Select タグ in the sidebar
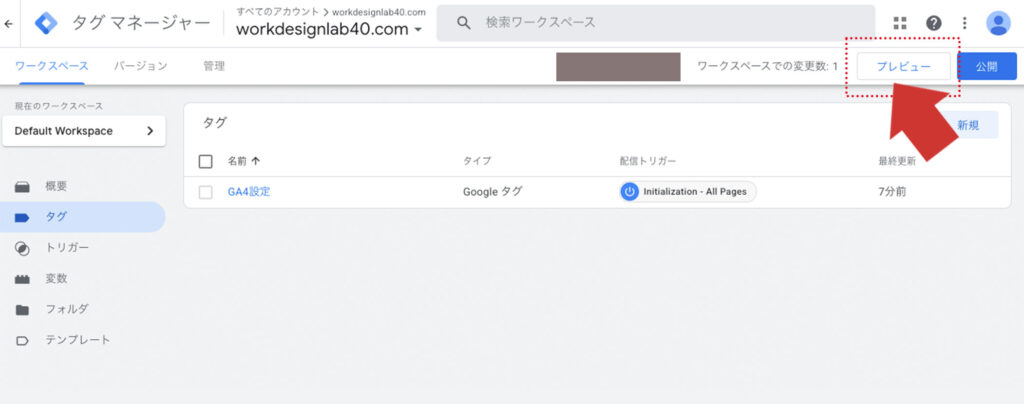Screen dimensions: 1024x404 point(82,217)
